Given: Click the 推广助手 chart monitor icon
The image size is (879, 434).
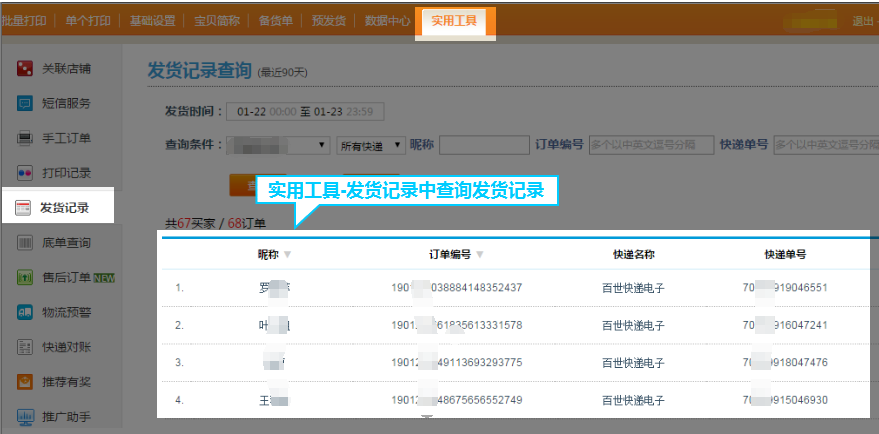Looking at the screenshot, I should 25,417.
